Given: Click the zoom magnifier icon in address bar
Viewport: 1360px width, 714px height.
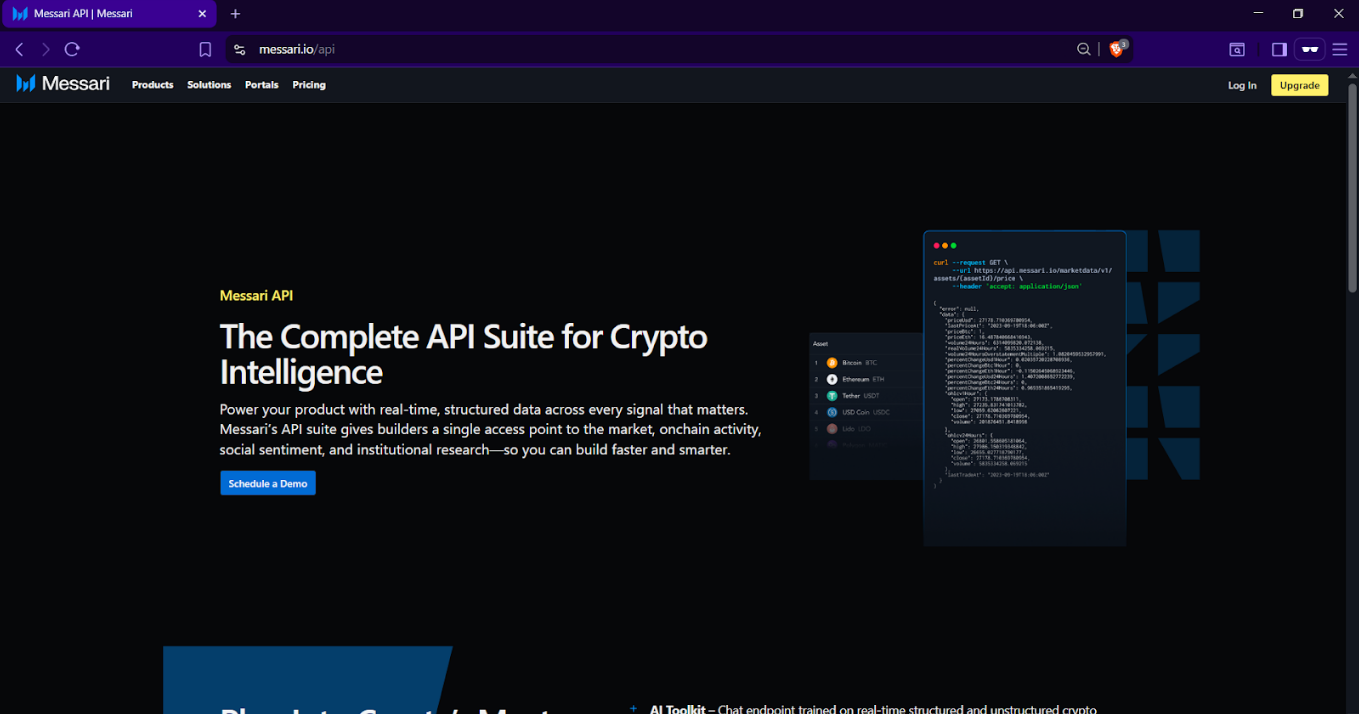Looking at the screenshot, I should [1083, 49].
